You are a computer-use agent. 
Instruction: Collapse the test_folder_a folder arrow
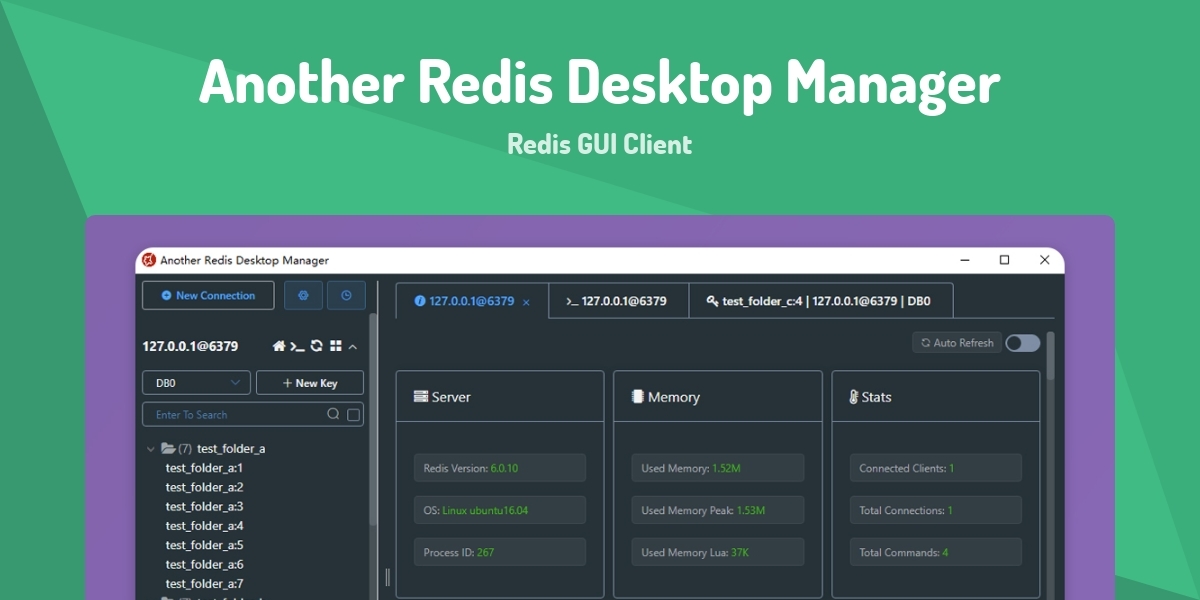(x=151, y=449)
